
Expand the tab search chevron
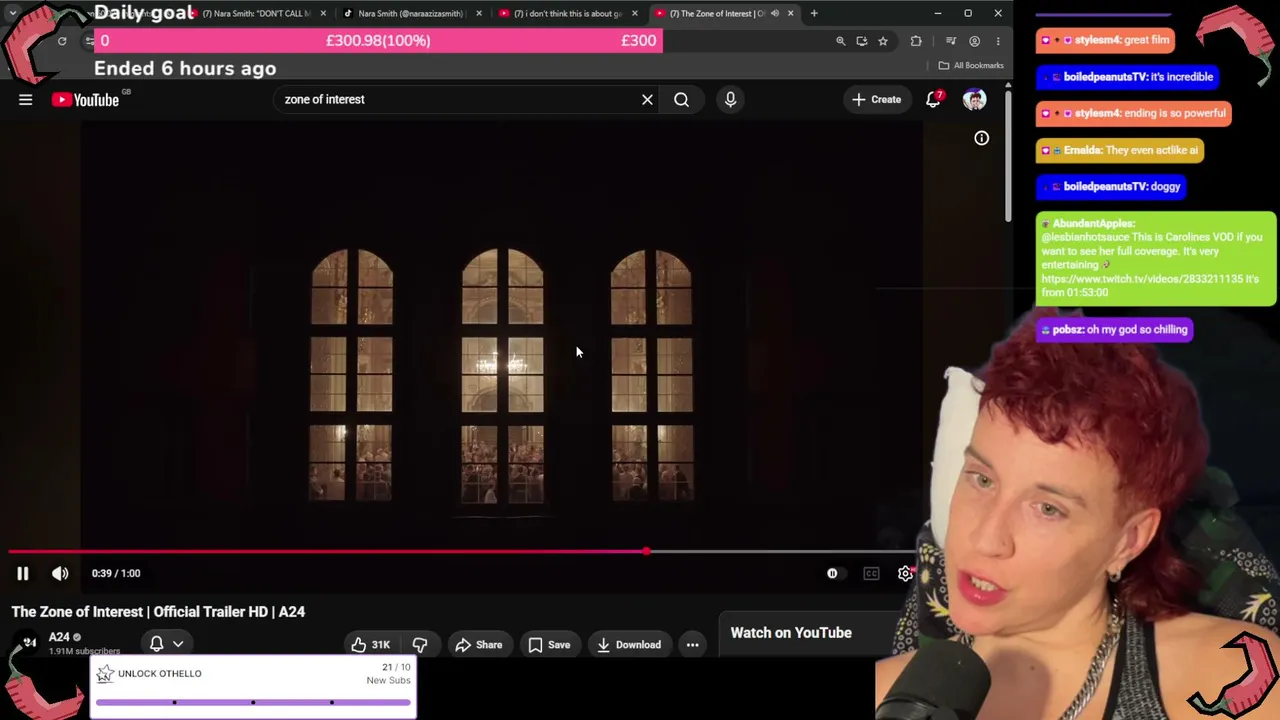[x=13, y=13]
